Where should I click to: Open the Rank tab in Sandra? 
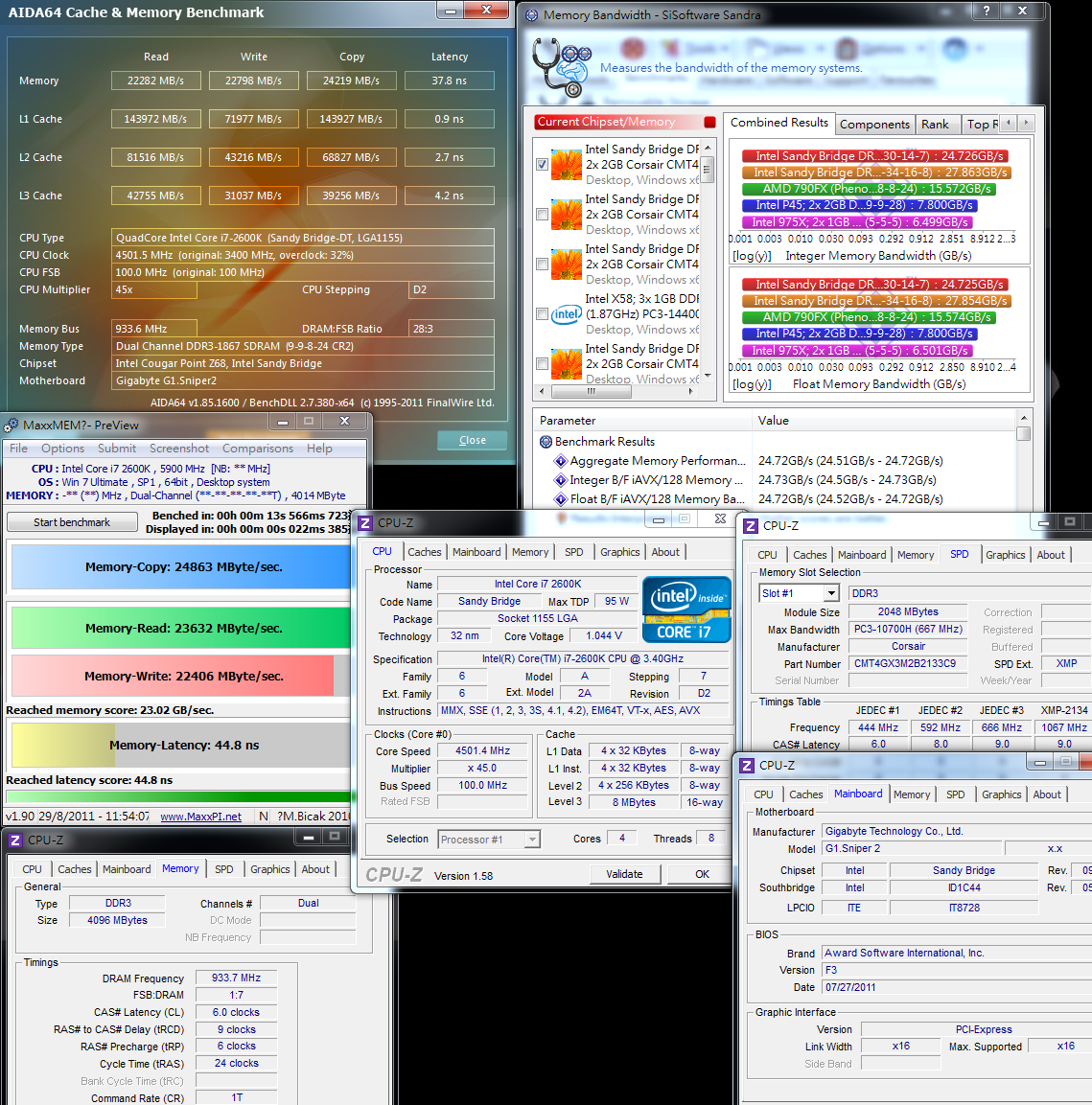click(935, 125)
